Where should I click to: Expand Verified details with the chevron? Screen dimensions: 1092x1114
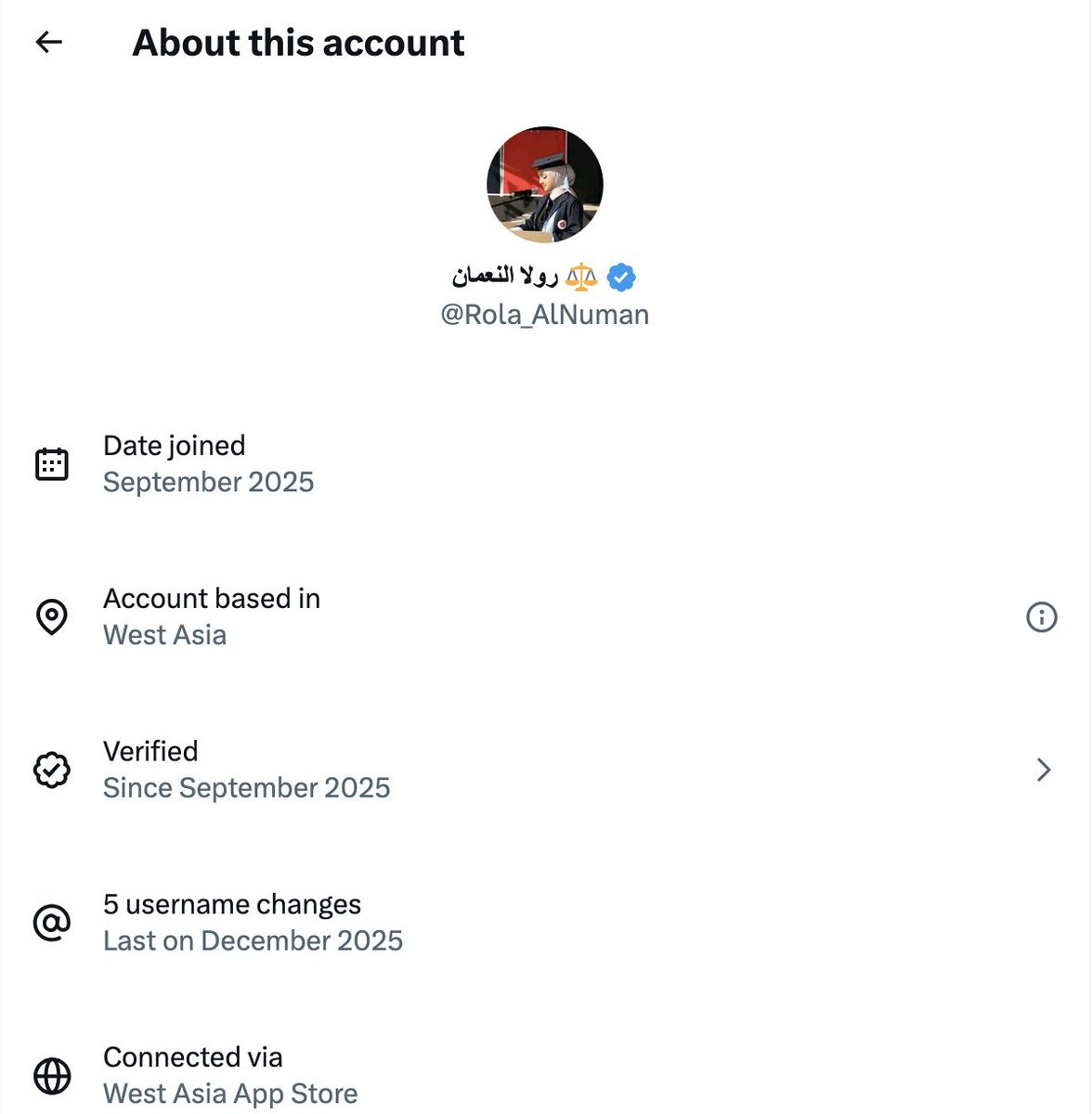[x=1044, y=770]
